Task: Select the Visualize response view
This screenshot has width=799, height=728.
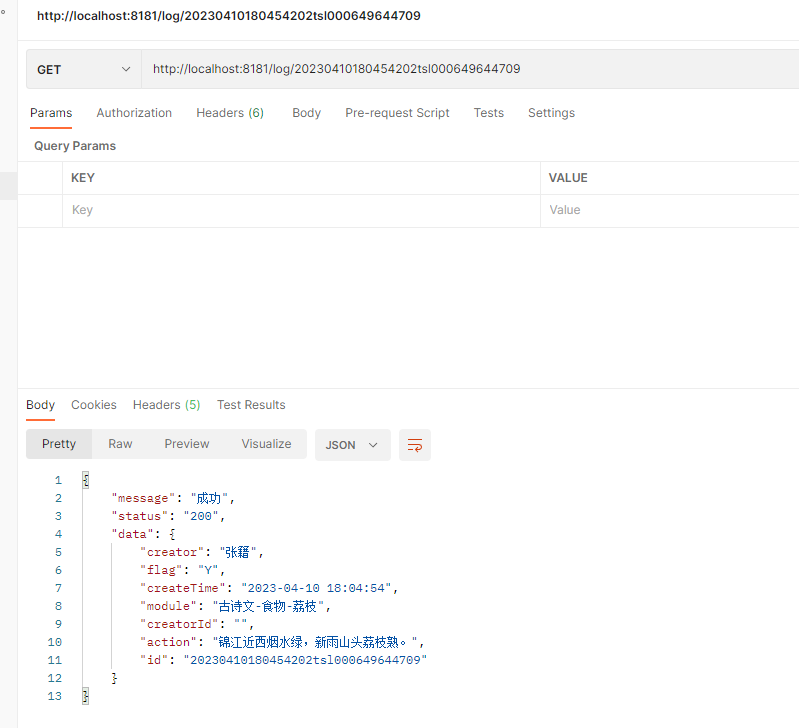Action: coord(266,444)
